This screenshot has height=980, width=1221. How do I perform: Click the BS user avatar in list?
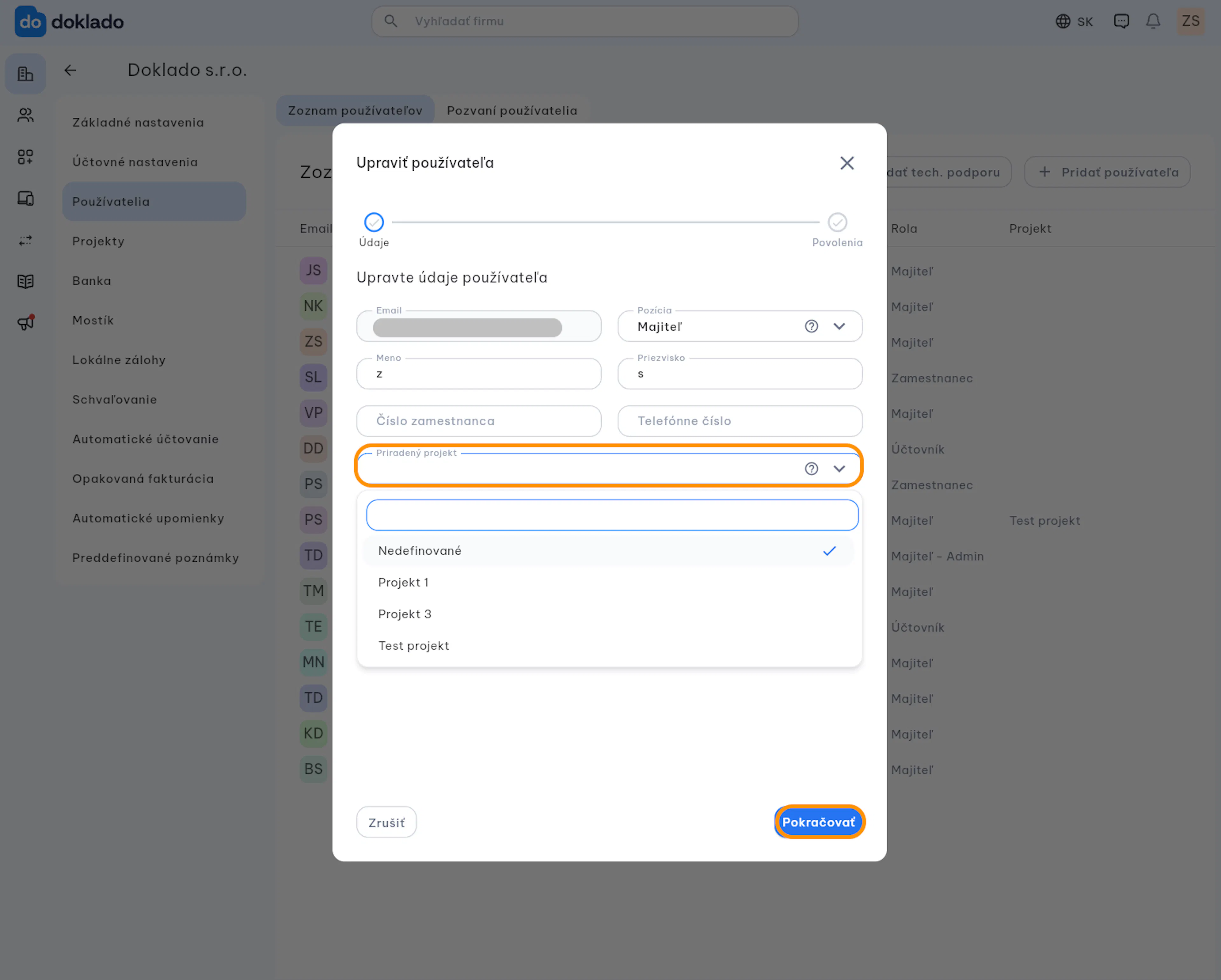pos(313,769)
